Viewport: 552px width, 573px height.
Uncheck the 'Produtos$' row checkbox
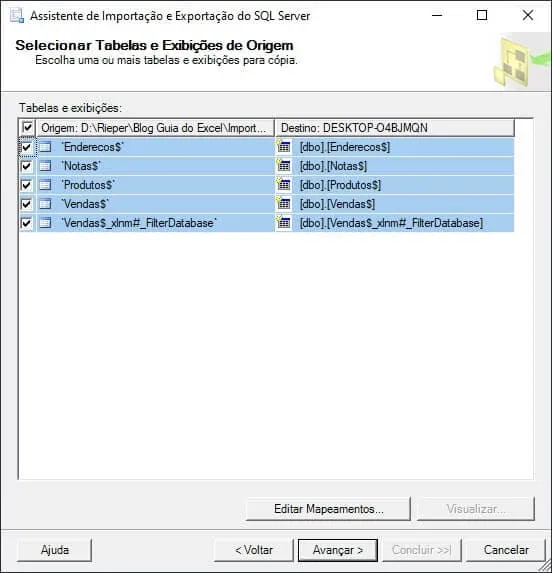(x=26, y=185)
